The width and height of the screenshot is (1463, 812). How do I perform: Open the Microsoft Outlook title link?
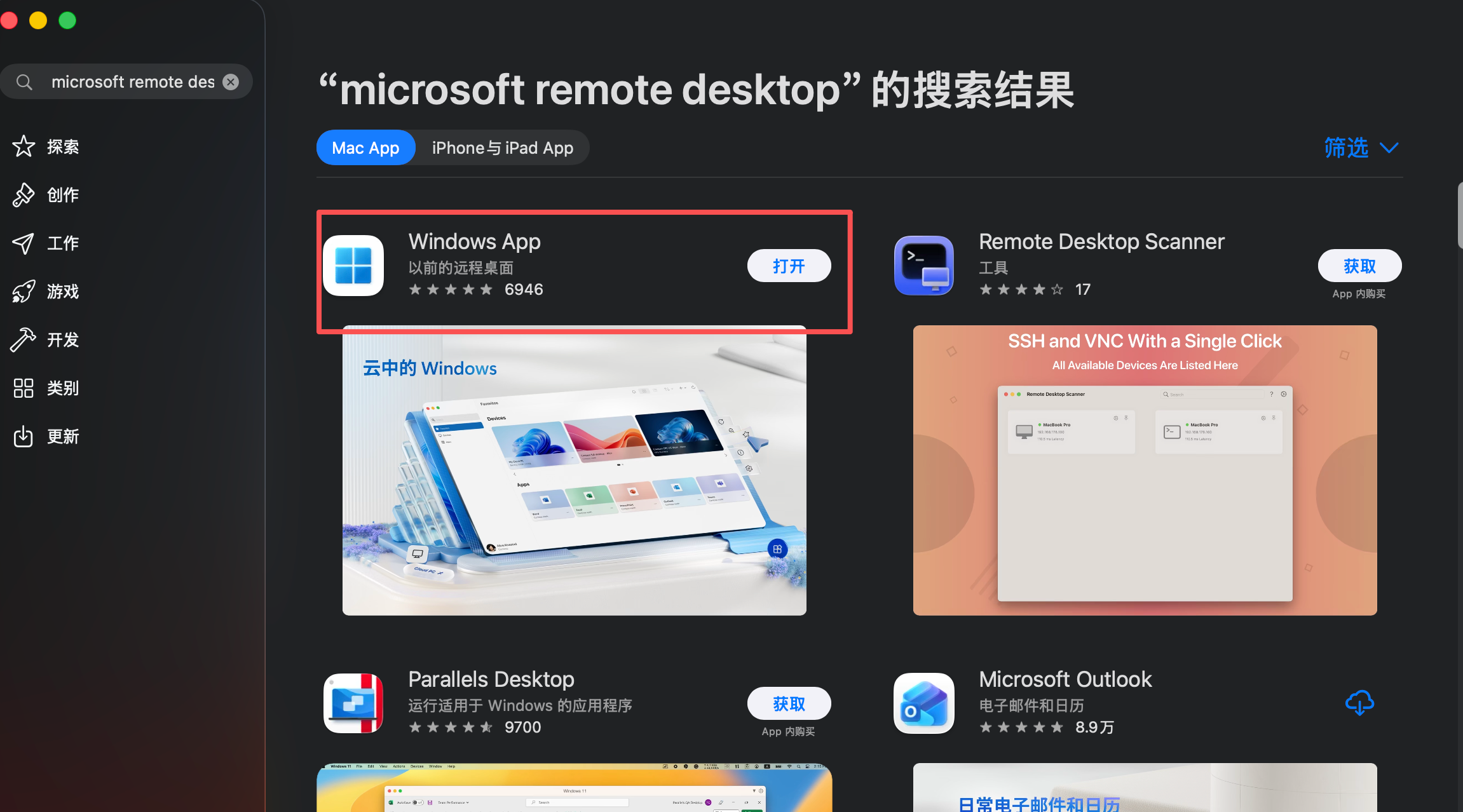[1065, 679]
